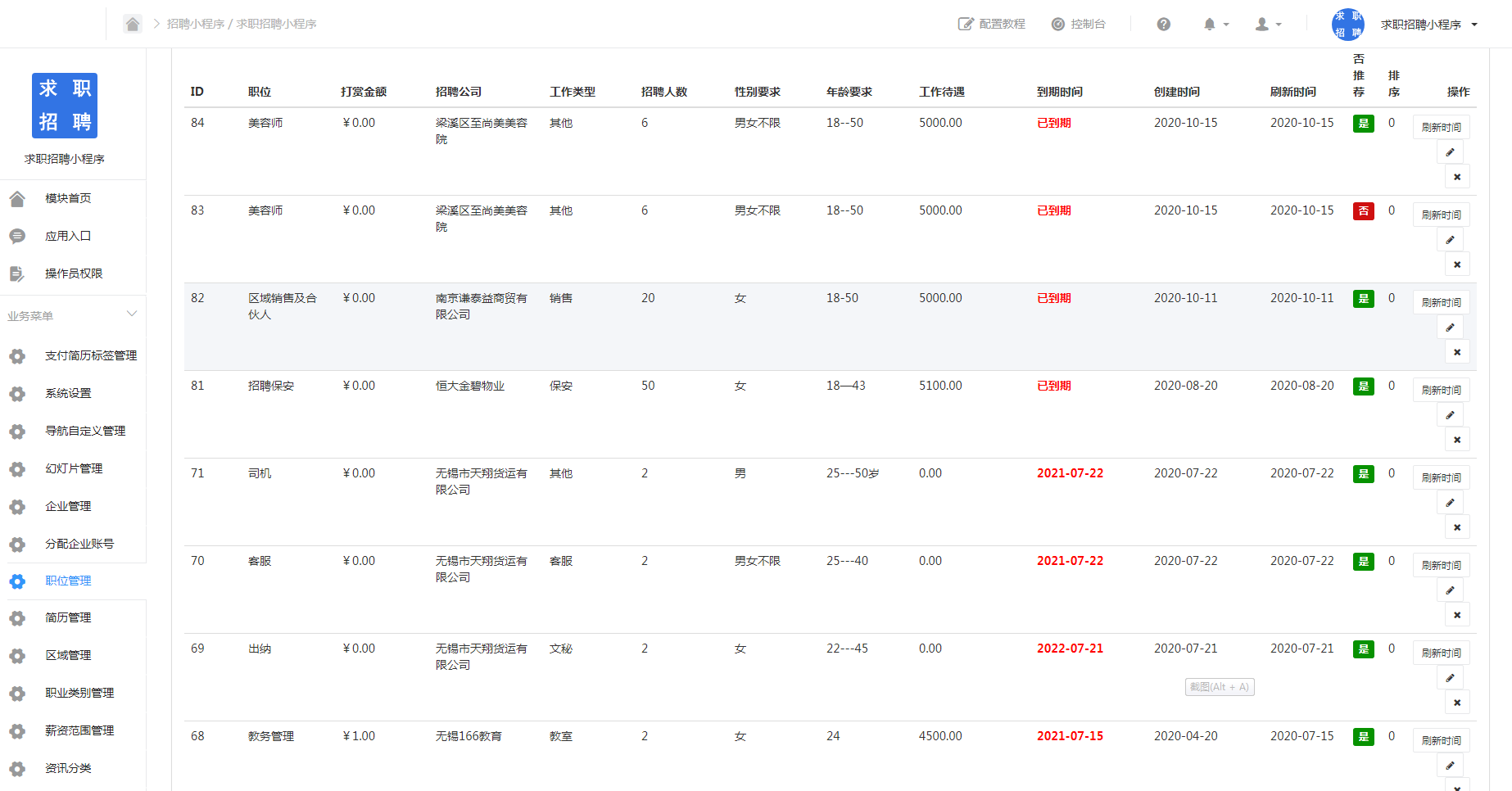Toggle recommend badge 是 for ID 71
This screenshot has width=1512, height=791.
pos(1363,474)
